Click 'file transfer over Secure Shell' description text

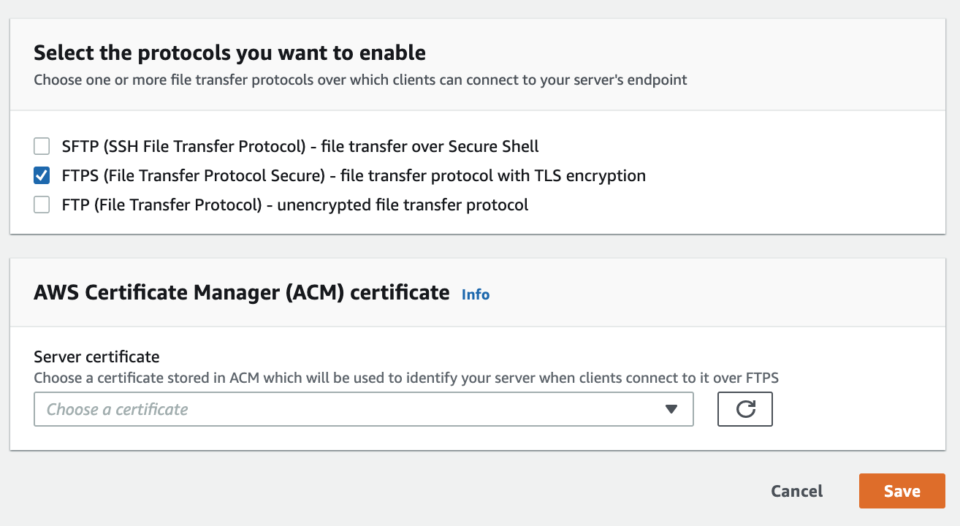click(x=430, y=146)
